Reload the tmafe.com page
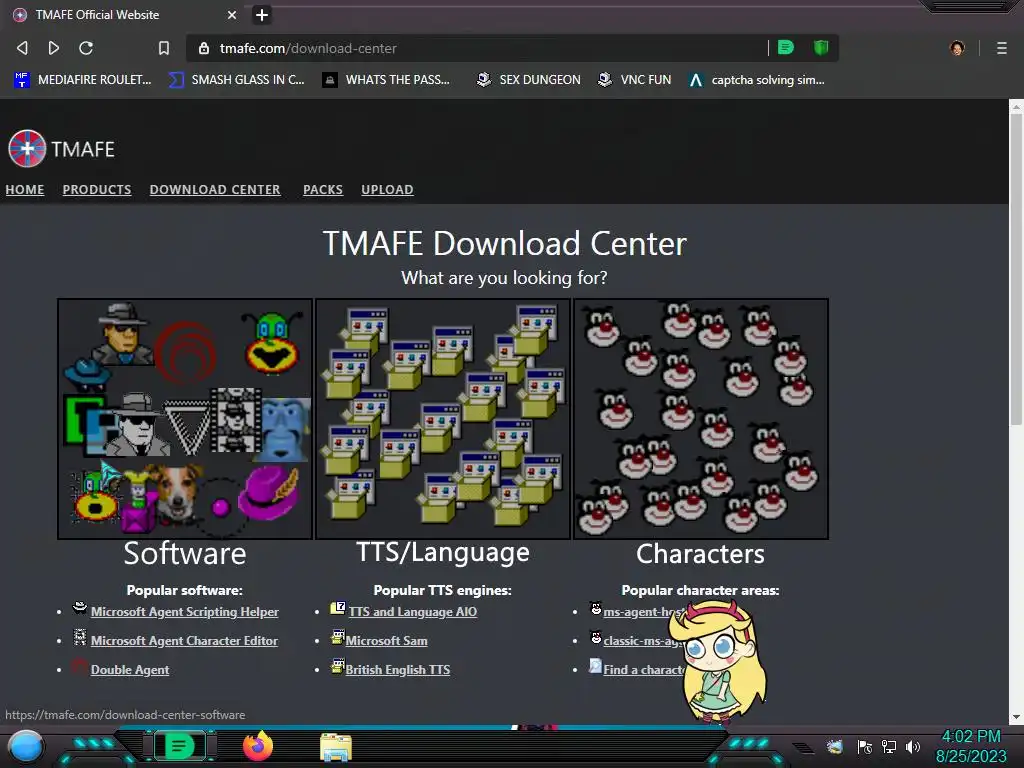The image size is (1024, 768). (x=86, y=48)
